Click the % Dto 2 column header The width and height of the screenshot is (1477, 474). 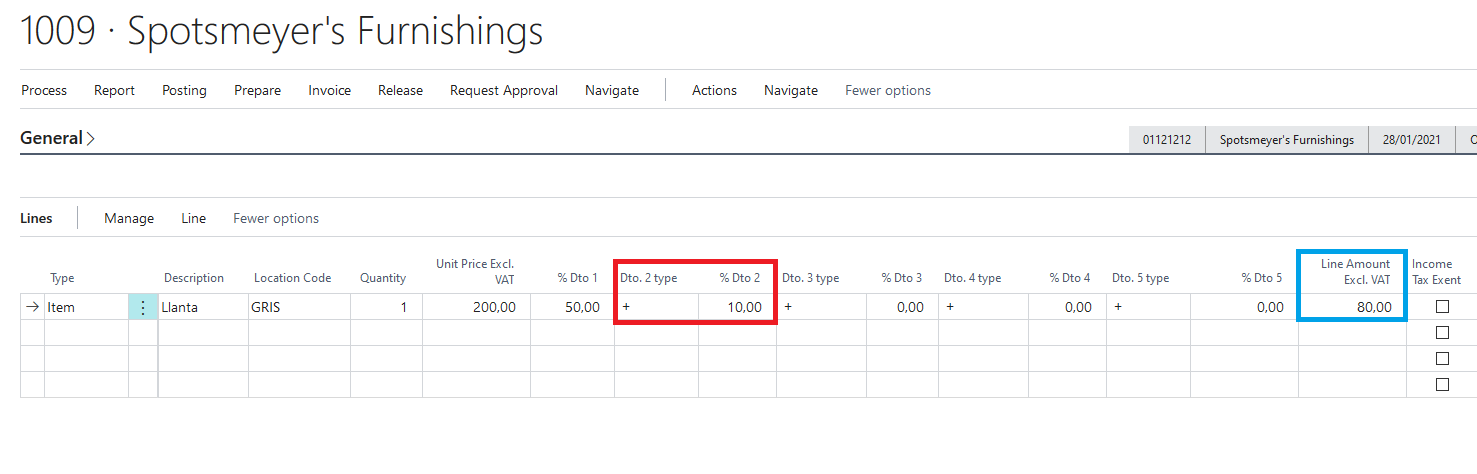tap(740, 278)
